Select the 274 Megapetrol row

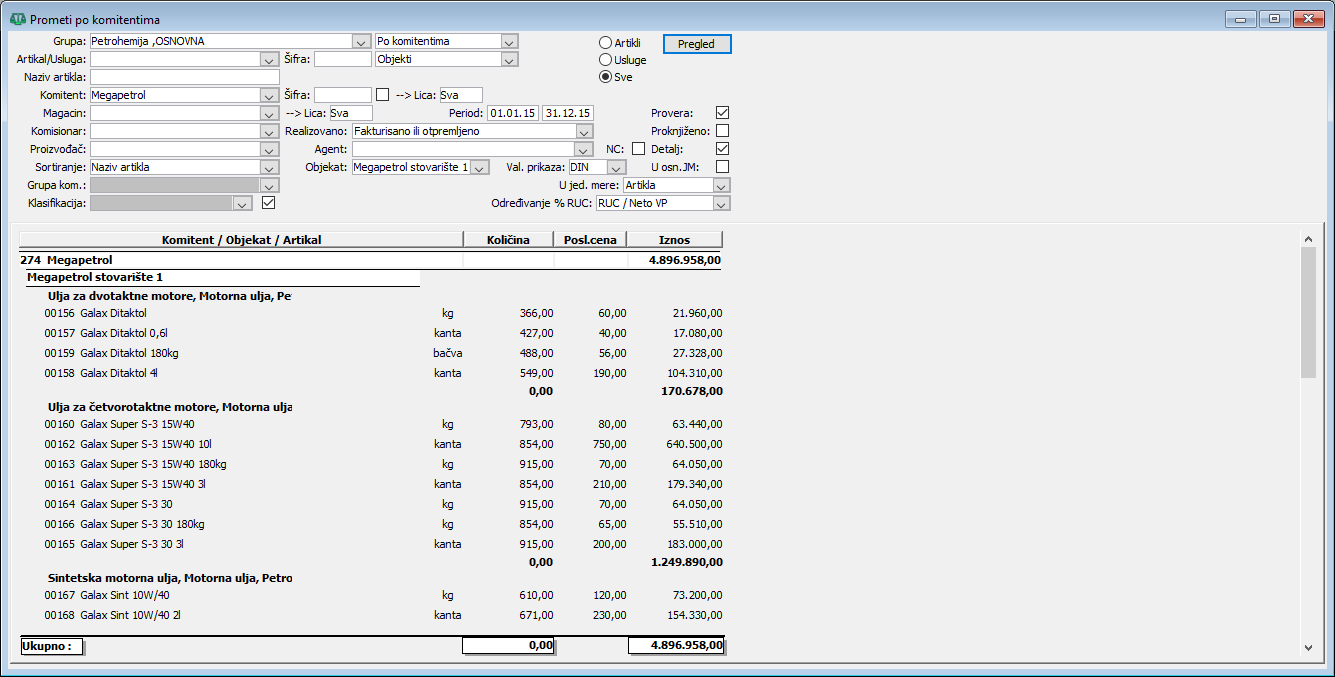[x=371, y=260]
